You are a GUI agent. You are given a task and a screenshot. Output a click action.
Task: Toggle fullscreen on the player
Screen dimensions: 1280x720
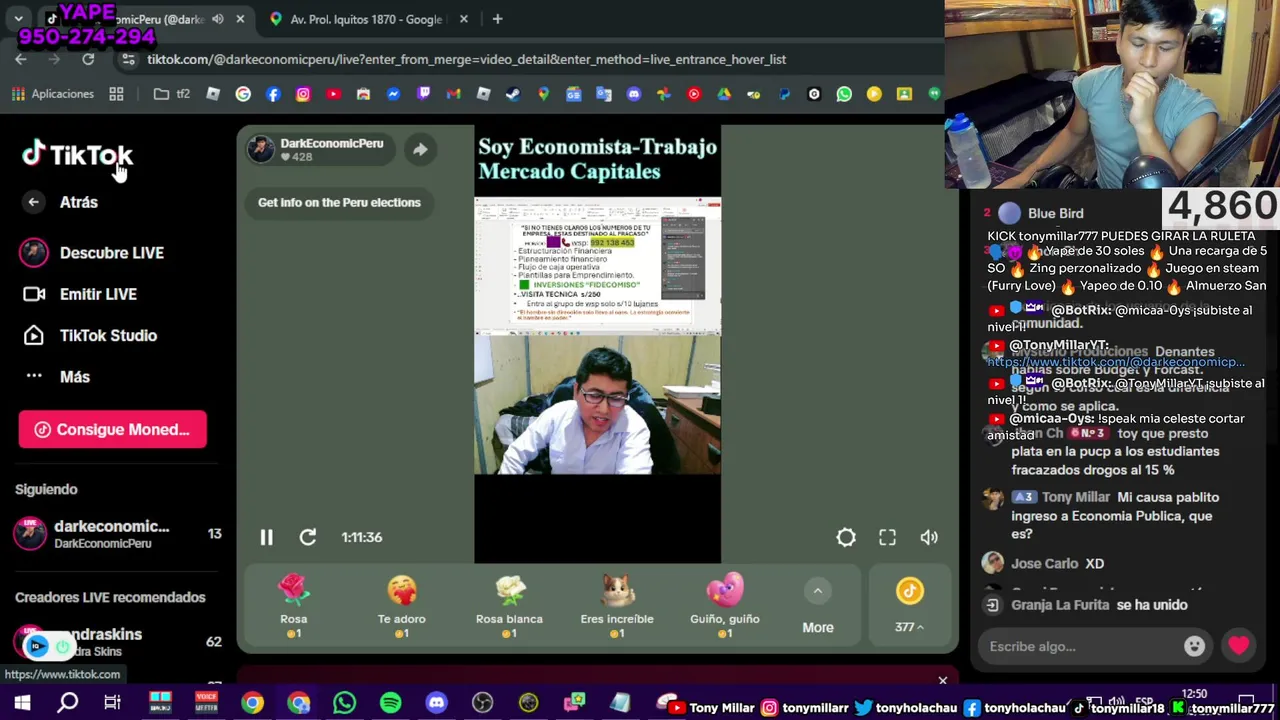point(887,537)
